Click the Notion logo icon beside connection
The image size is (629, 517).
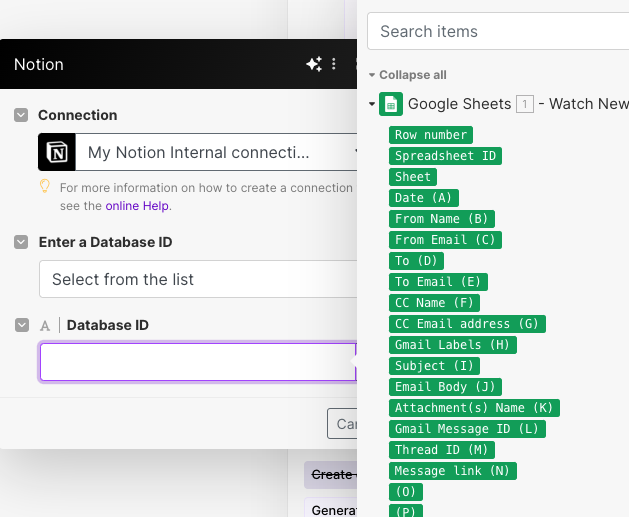pos(57,153)
